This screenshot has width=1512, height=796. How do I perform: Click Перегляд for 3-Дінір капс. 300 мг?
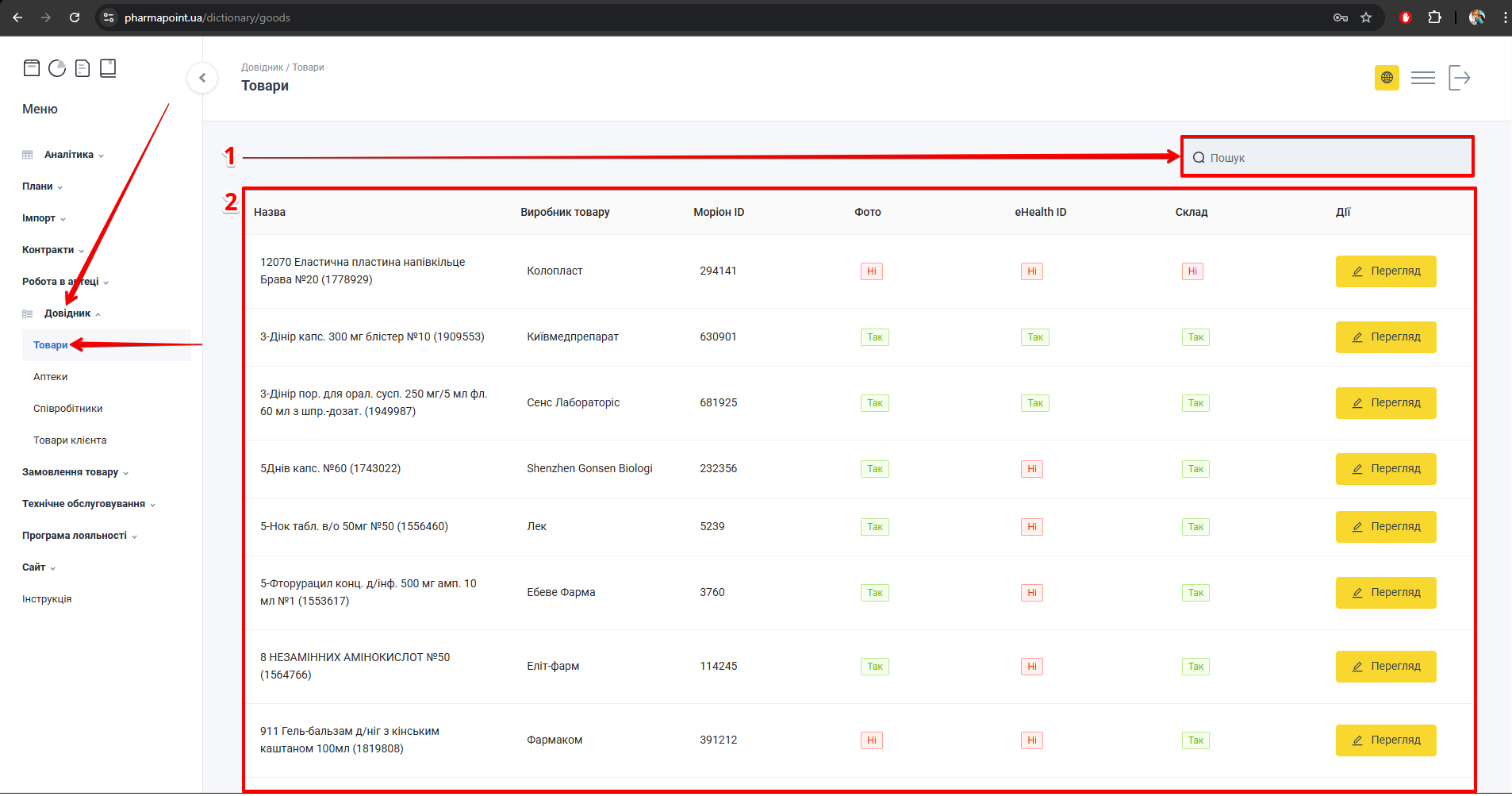pyautogui.click(x=1385, y=337)
